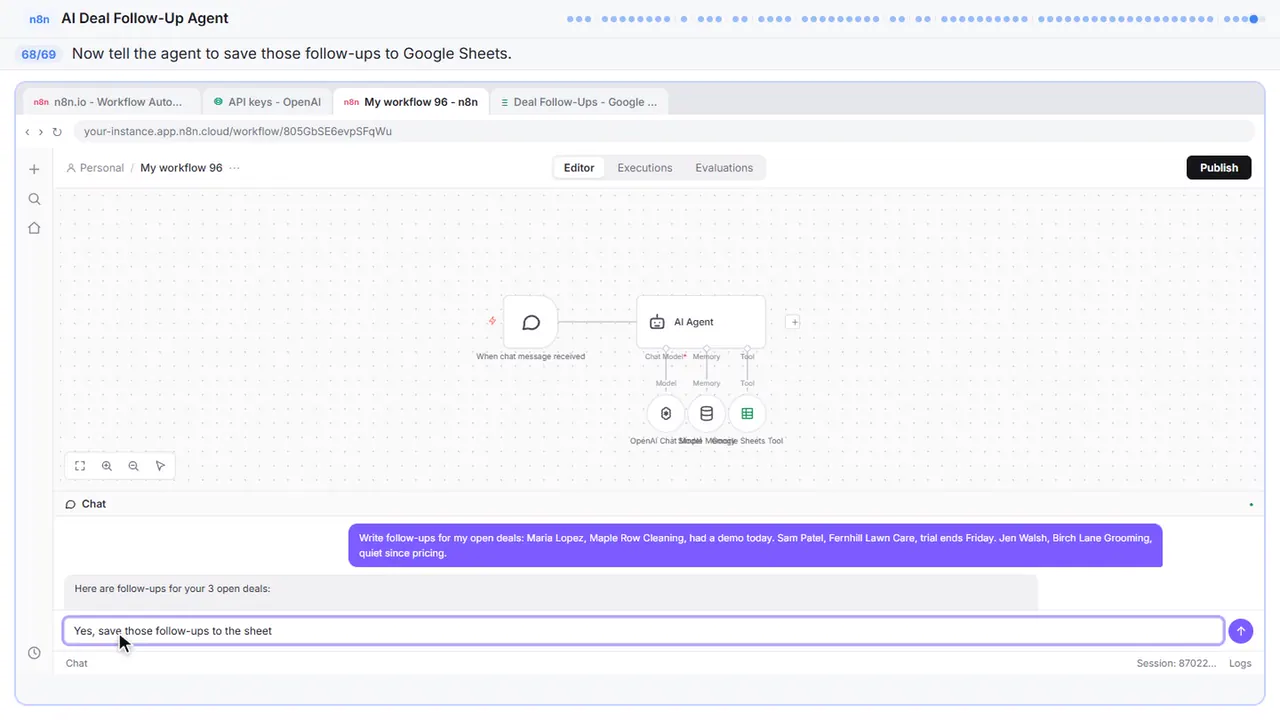
Task: Click the browser forward arrow
Action: [x=41, y=132]
